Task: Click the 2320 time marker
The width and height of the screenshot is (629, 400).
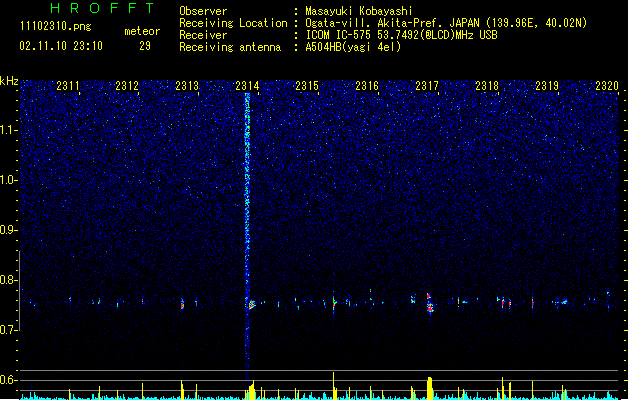Action: click(x=607, y=86)
